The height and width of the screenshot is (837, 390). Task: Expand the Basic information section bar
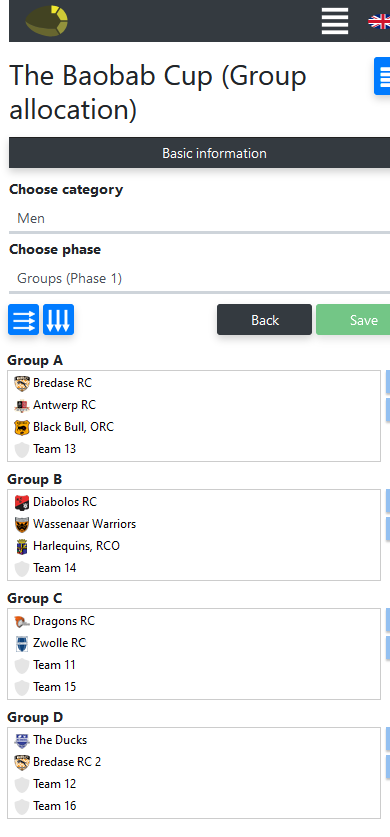point(200,153)
